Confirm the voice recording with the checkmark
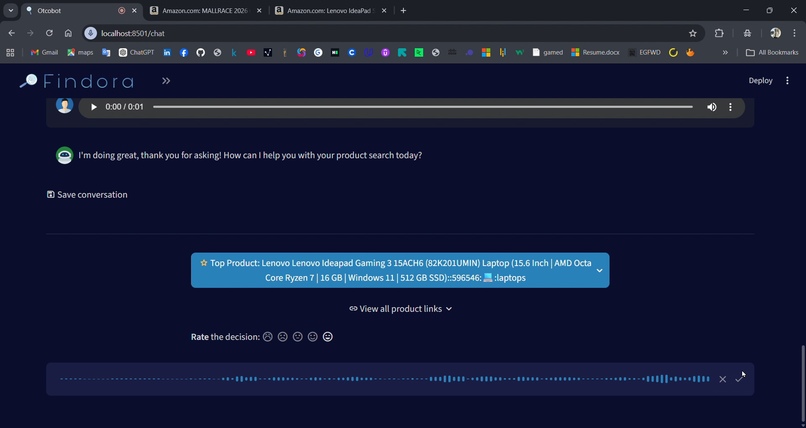The height and width of the screenshot is (428, 806). pos(739,379)
